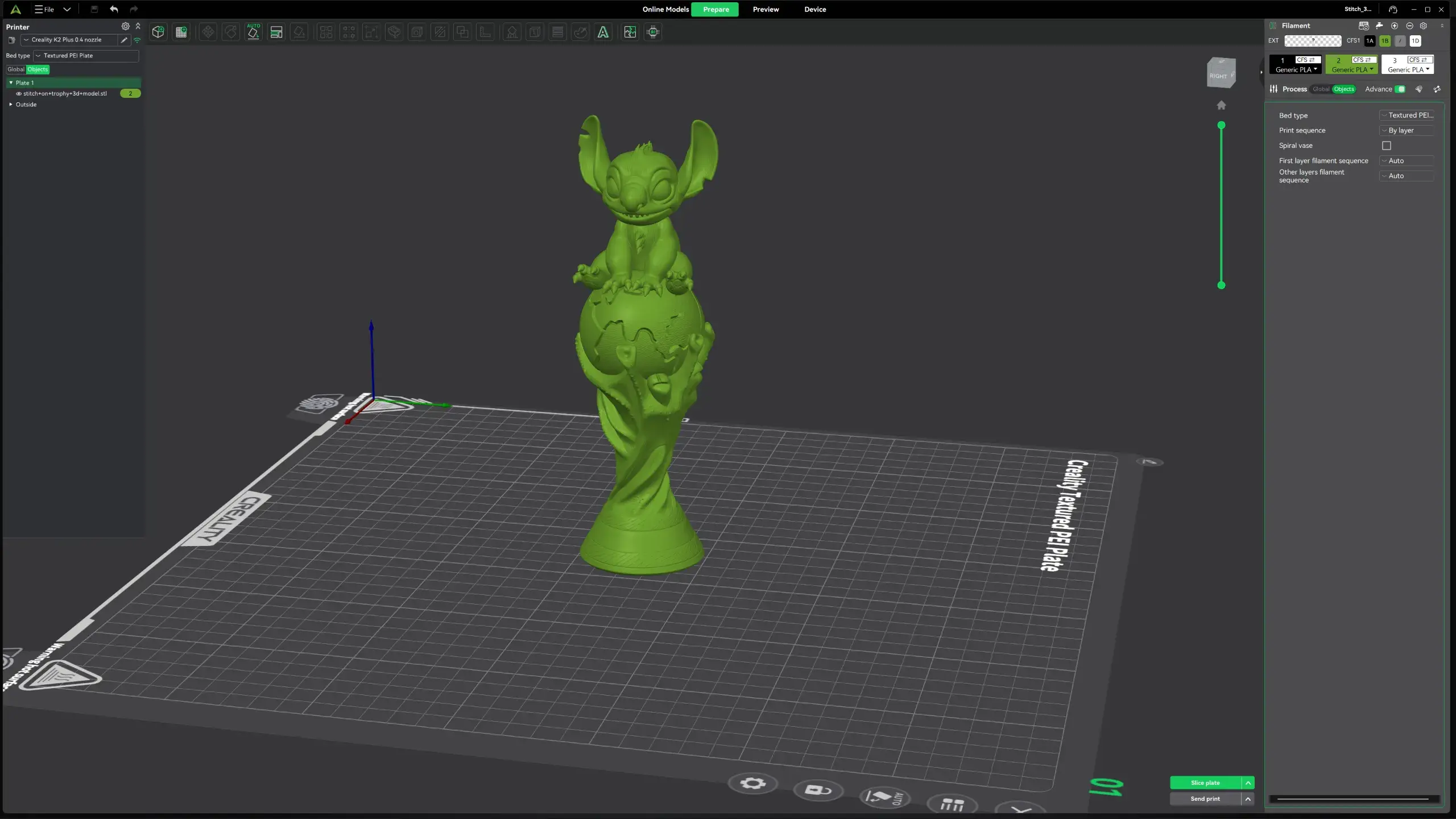Switch left panel to Global
This screenshot has height=819, width=1456.
(16, 69)
